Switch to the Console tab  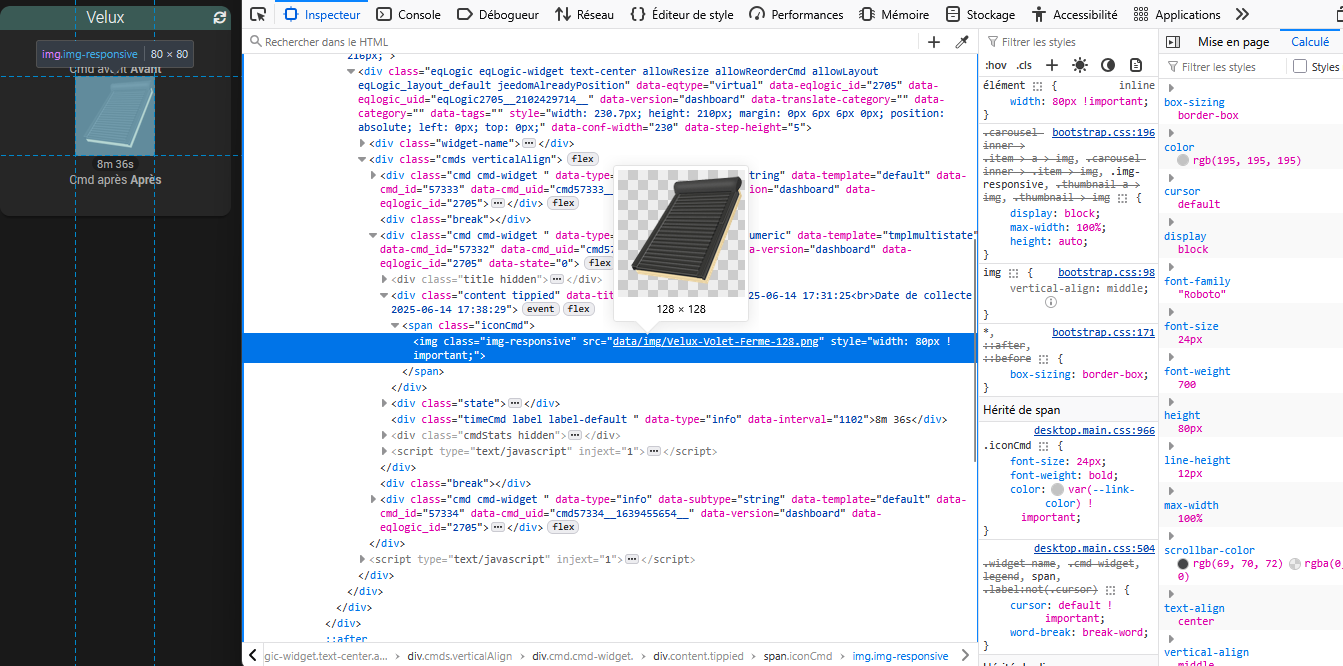point(409,14)
